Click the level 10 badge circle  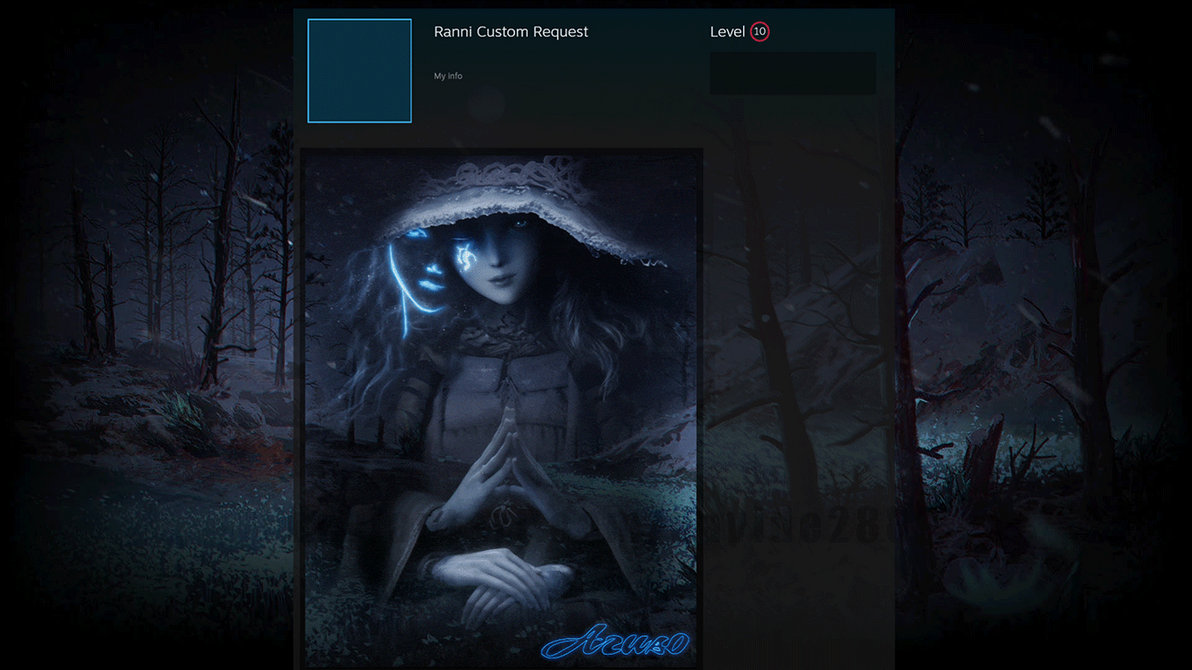(759, 31)
